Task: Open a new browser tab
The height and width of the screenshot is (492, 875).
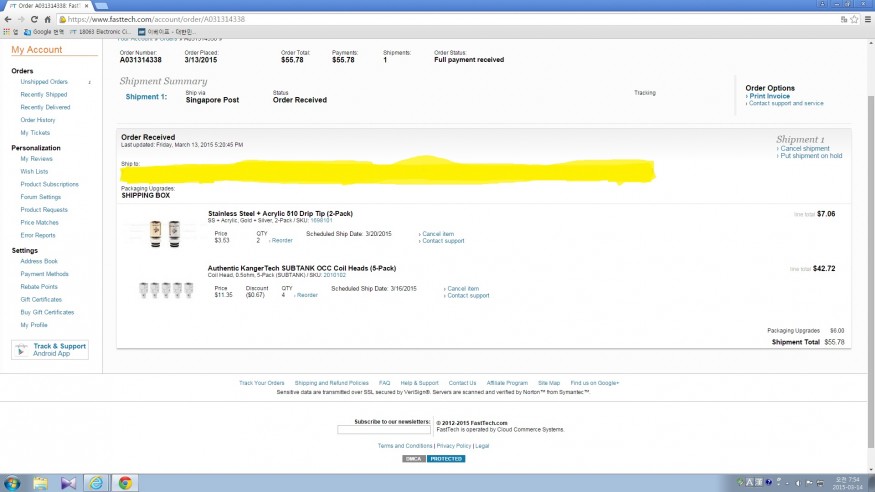Action: 102,6
